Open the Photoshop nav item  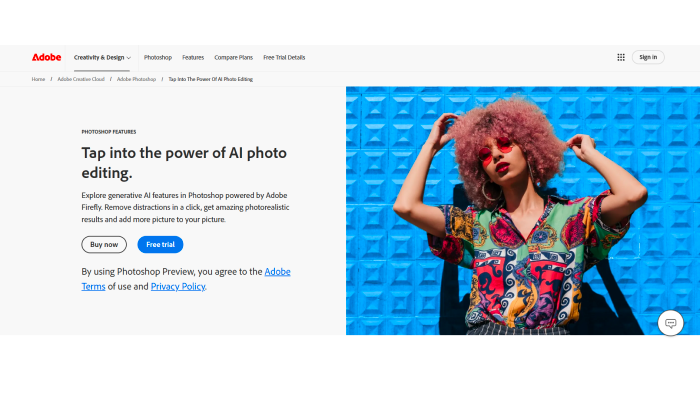[158, 57]
